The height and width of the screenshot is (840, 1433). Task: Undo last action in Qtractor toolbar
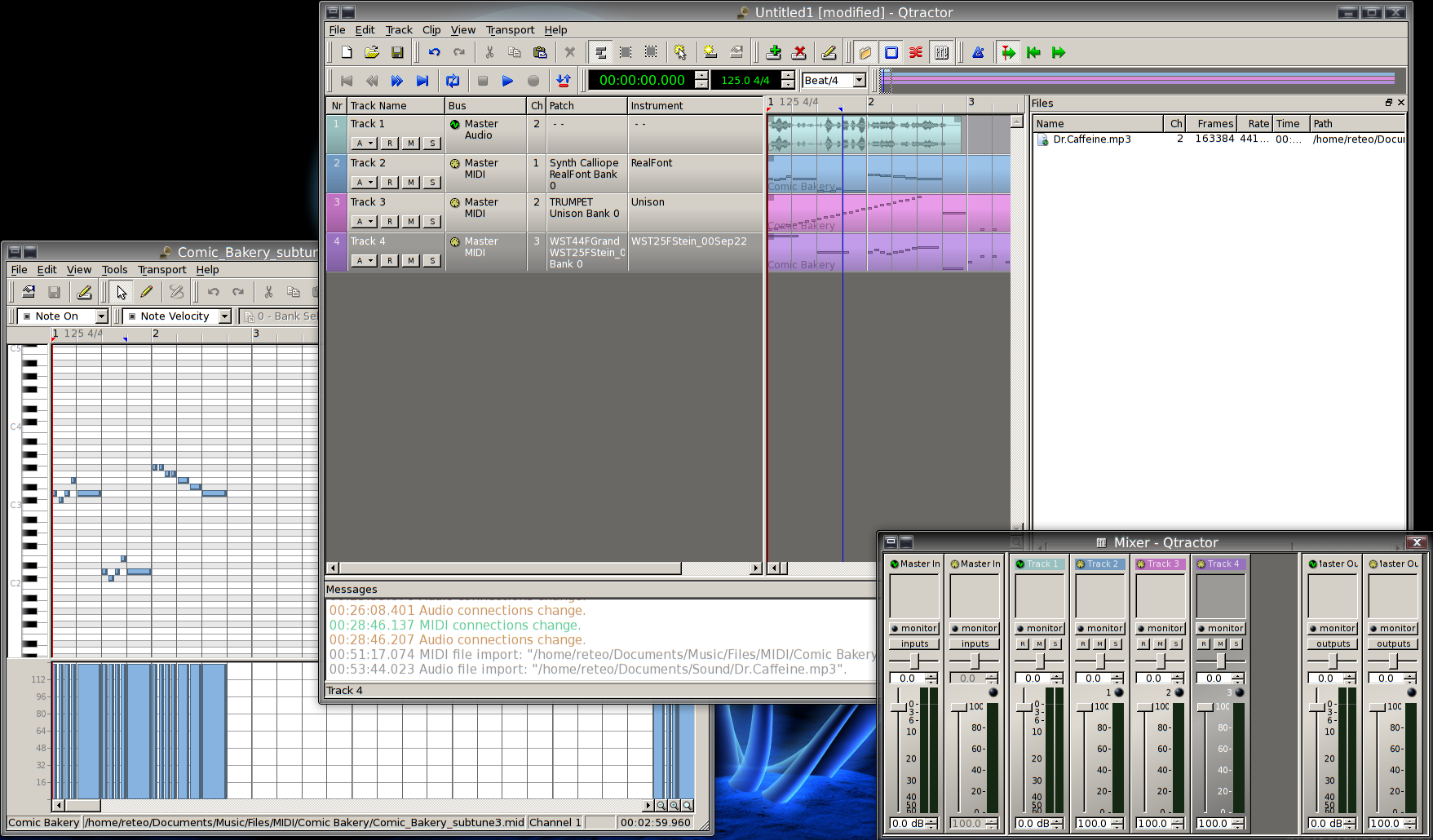(434, 52)
